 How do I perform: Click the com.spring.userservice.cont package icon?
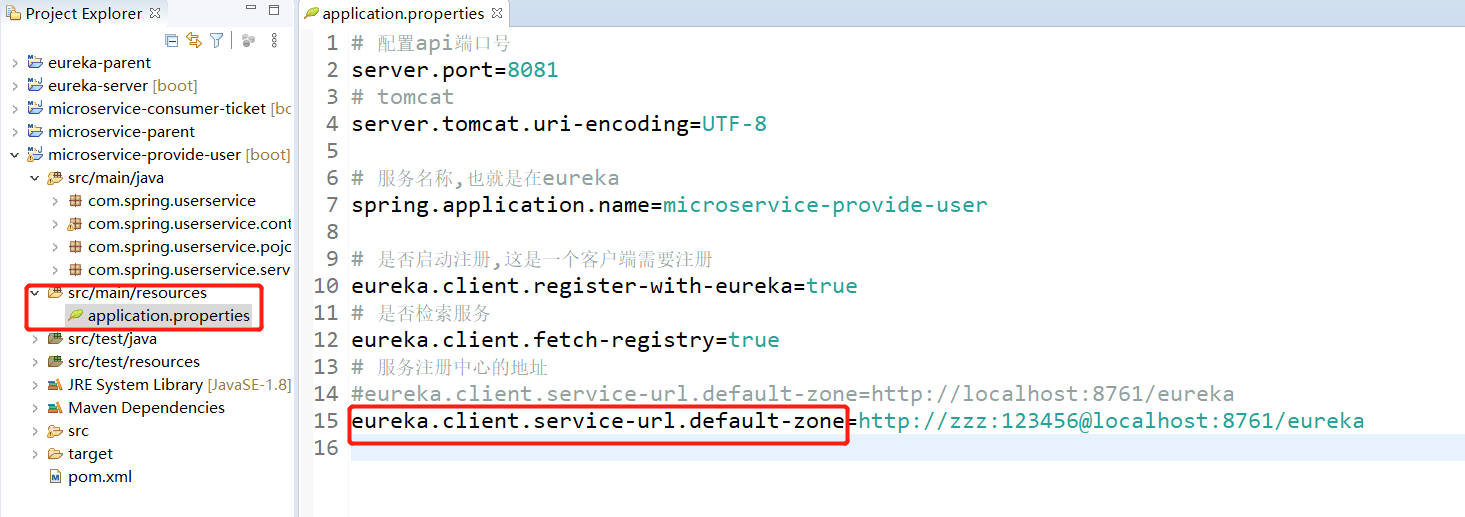pyautogui.click(x=75, y=224)
